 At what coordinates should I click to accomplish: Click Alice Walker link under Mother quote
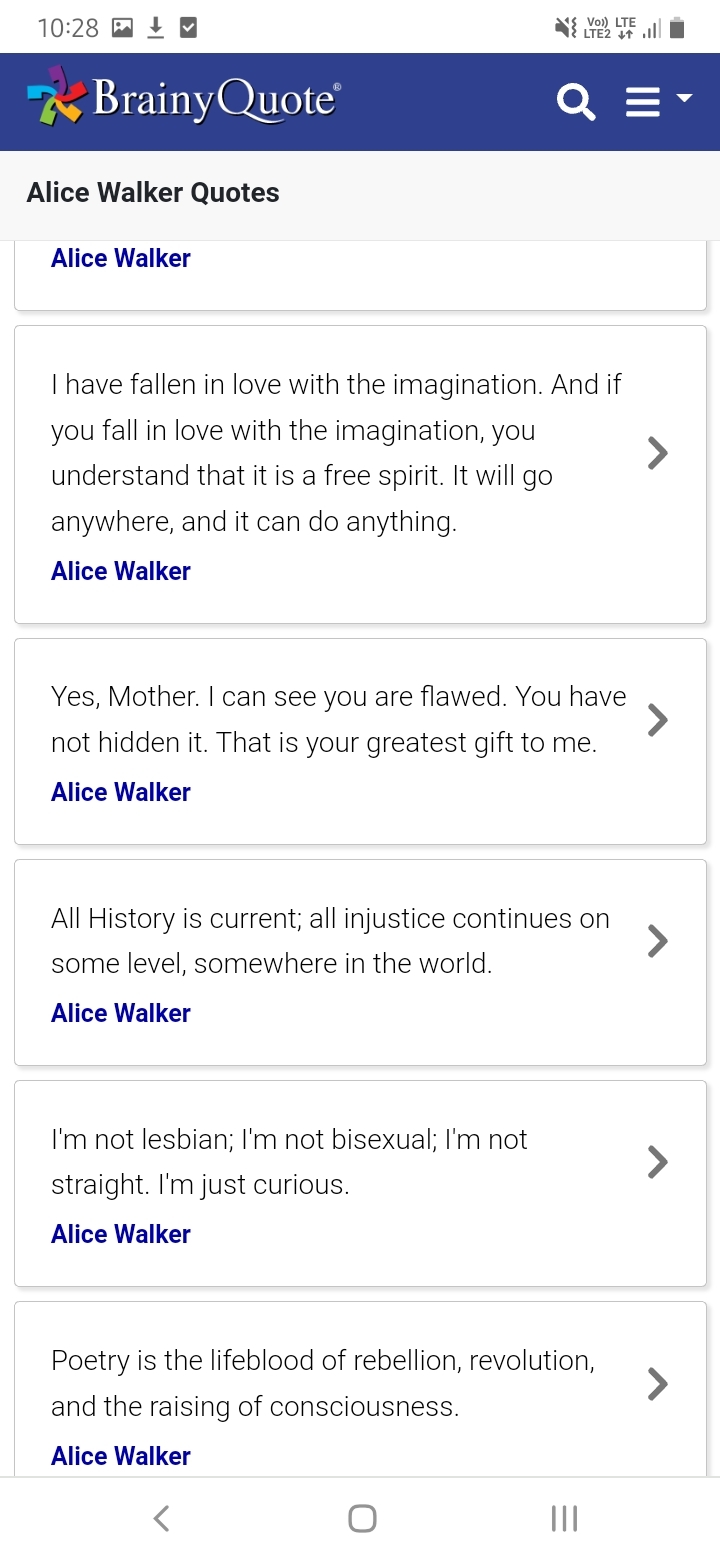(121, 792)
